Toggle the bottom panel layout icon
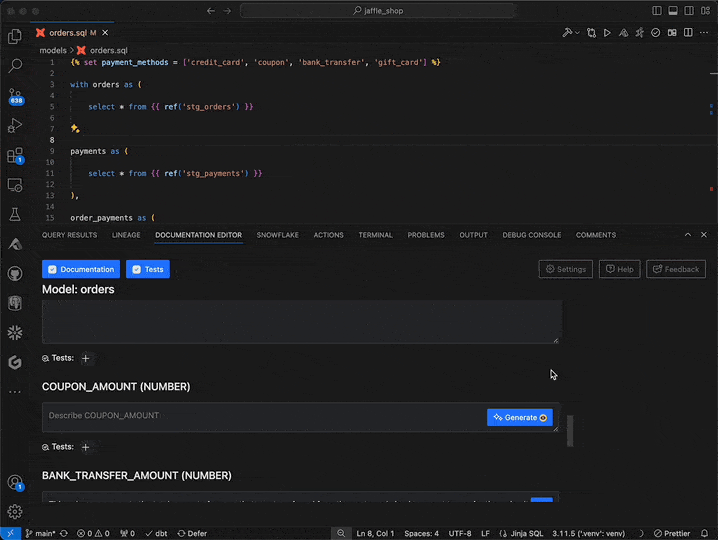718x540 pixels. [x=673, y=11]
